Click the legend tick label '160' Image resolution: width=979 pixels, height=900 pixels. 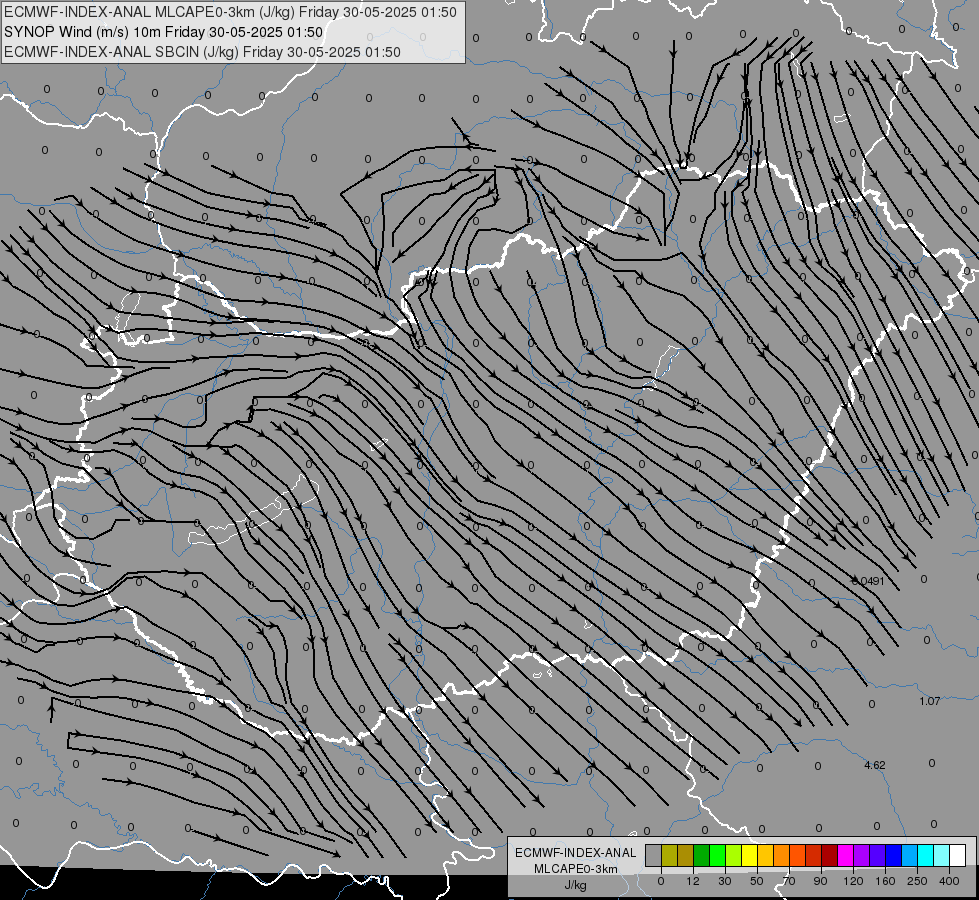(x=885, y=881)
